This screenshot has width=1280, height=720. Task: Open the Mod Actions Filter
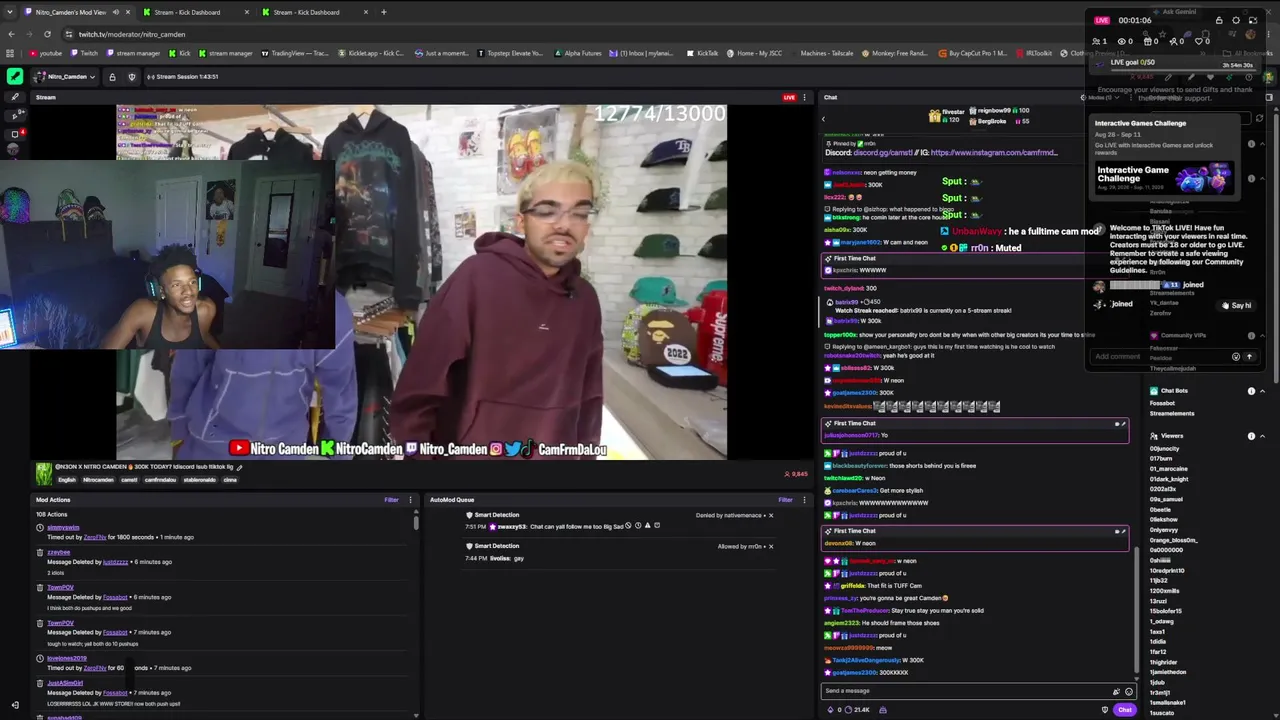[392, 500]
